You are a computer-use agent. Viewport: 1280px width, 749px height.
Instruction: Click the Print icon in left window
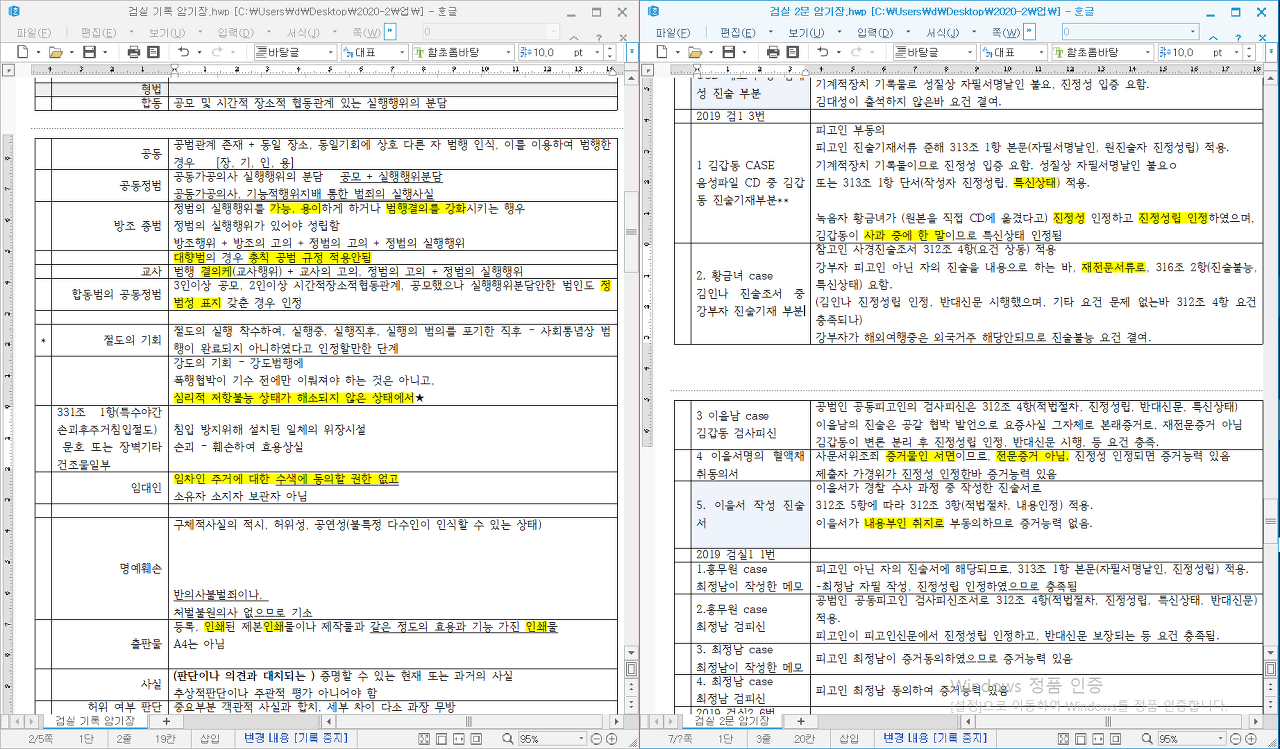click(x=134, y=52)
